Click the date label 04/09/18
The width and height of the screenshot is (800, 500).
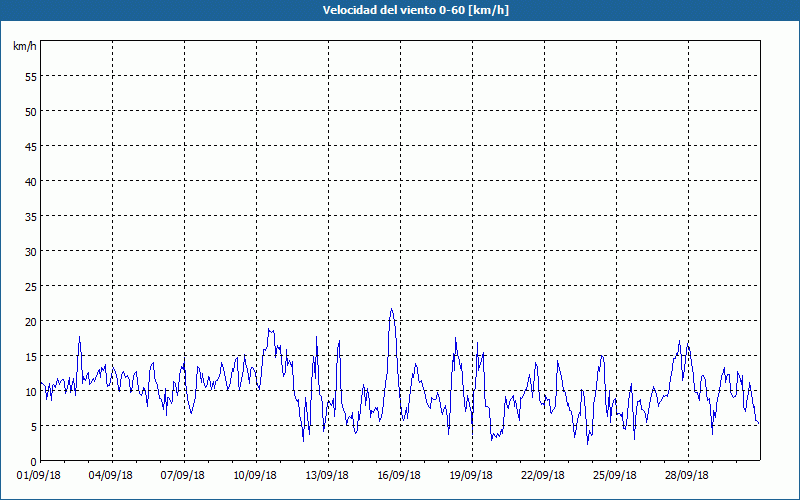[x=111, y=476]
